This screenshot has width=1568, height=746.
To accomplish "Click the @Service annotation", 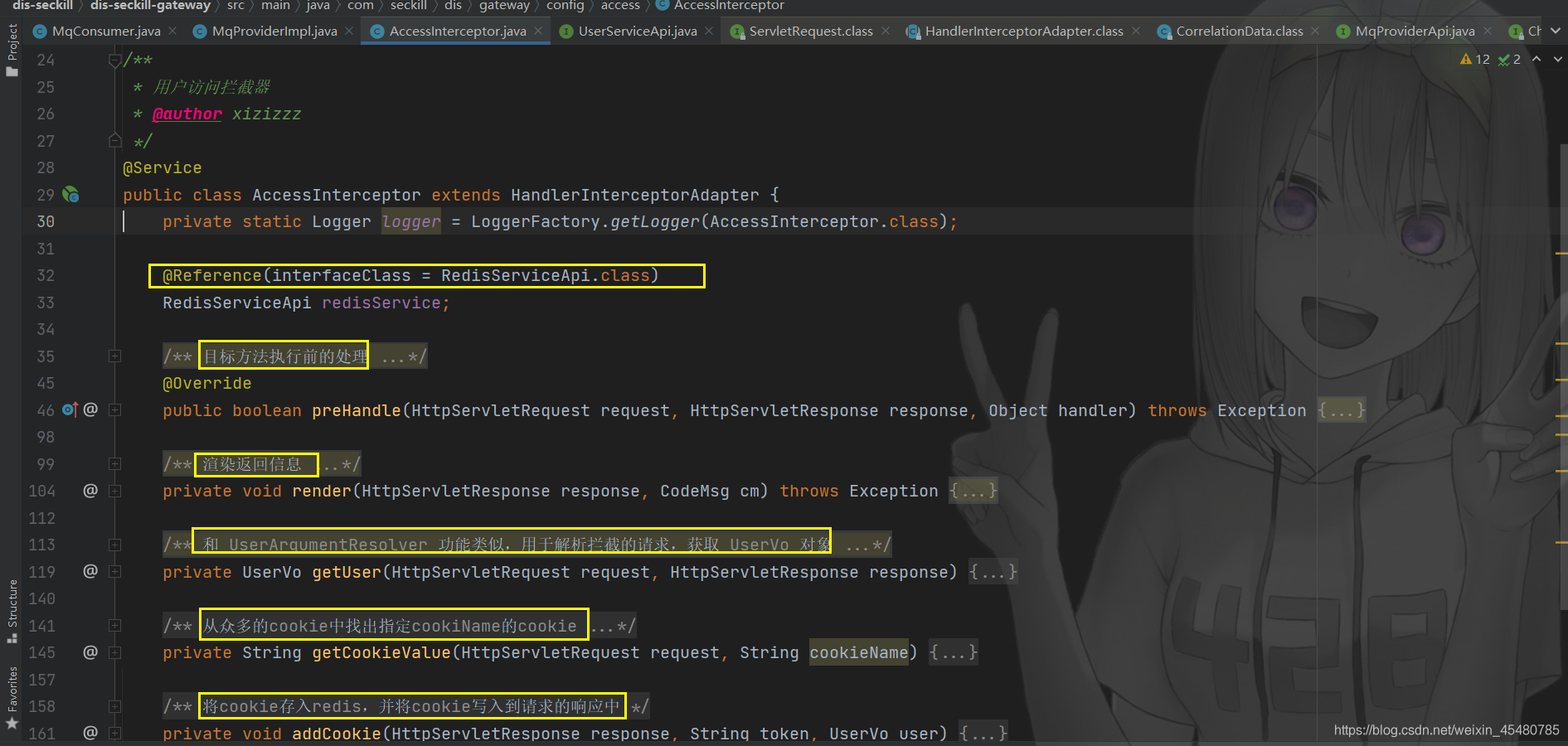I will pos(163,167).
